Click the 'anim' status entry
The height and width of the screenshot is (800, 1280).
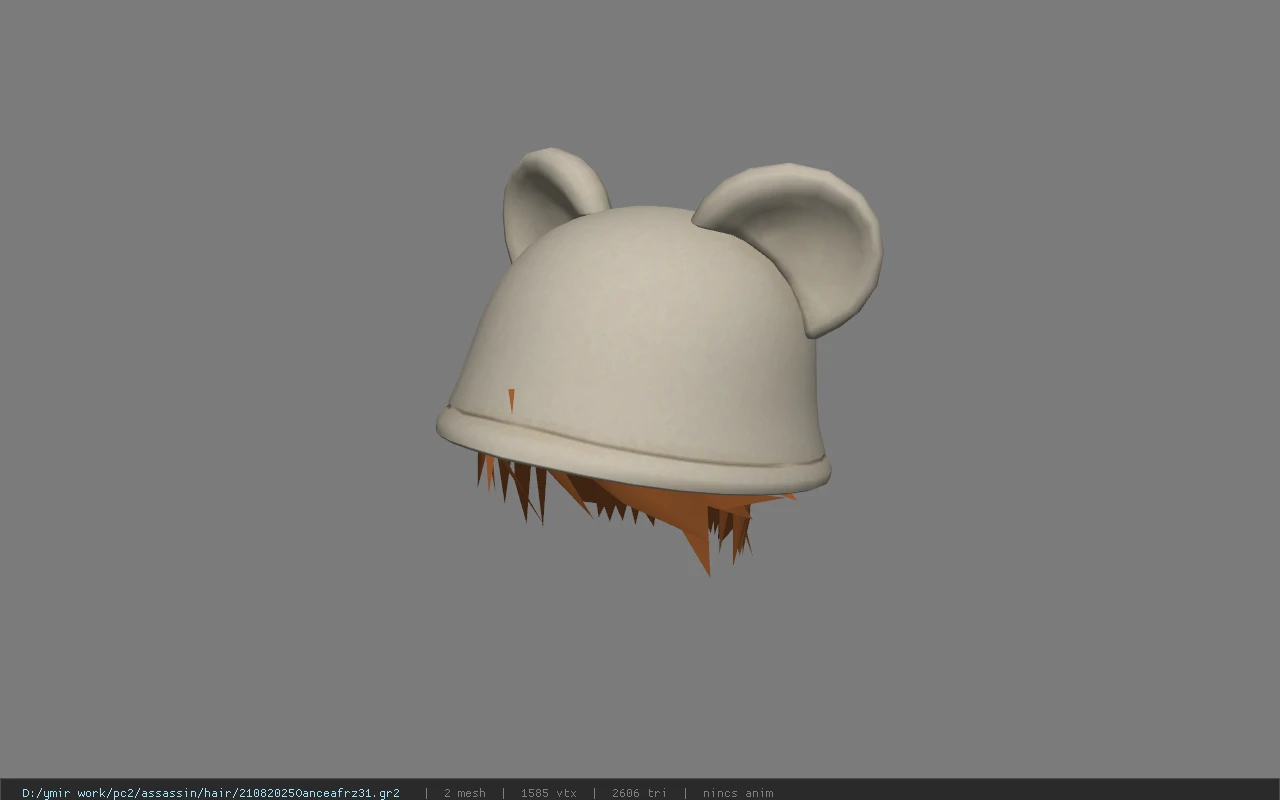coord(738,793)
